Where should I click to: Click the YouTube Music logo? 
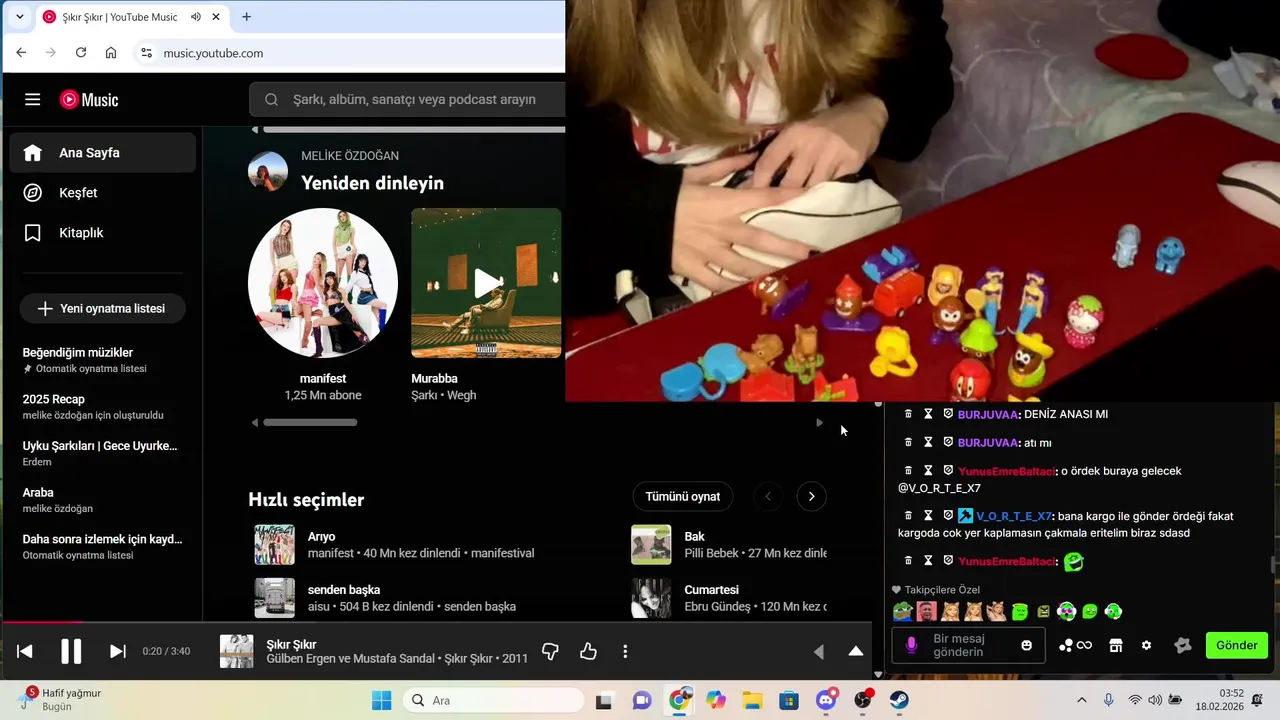coord(89,100)
